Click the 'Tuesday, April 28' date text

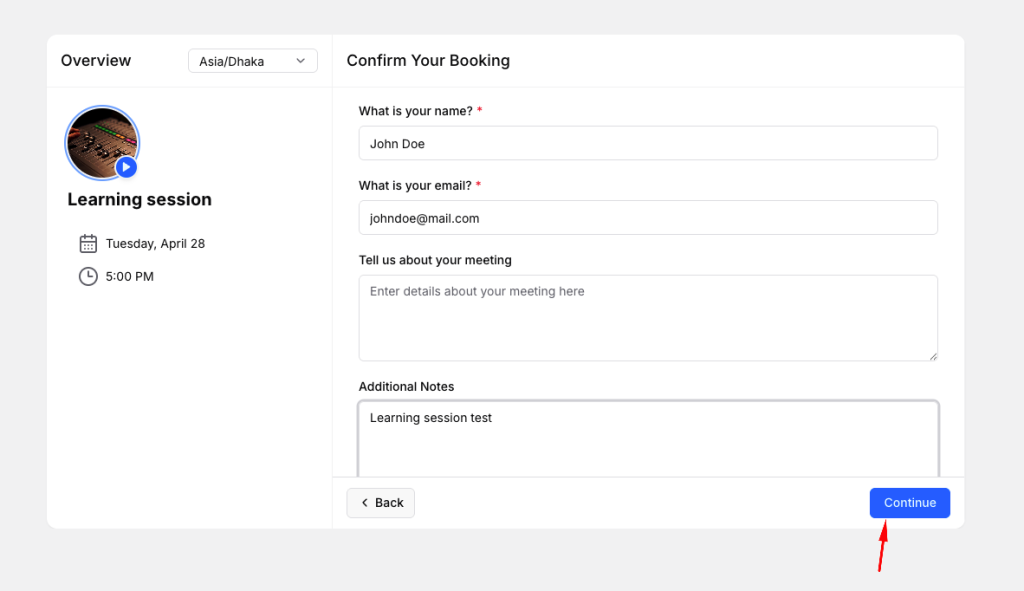[x=155, y=243]
